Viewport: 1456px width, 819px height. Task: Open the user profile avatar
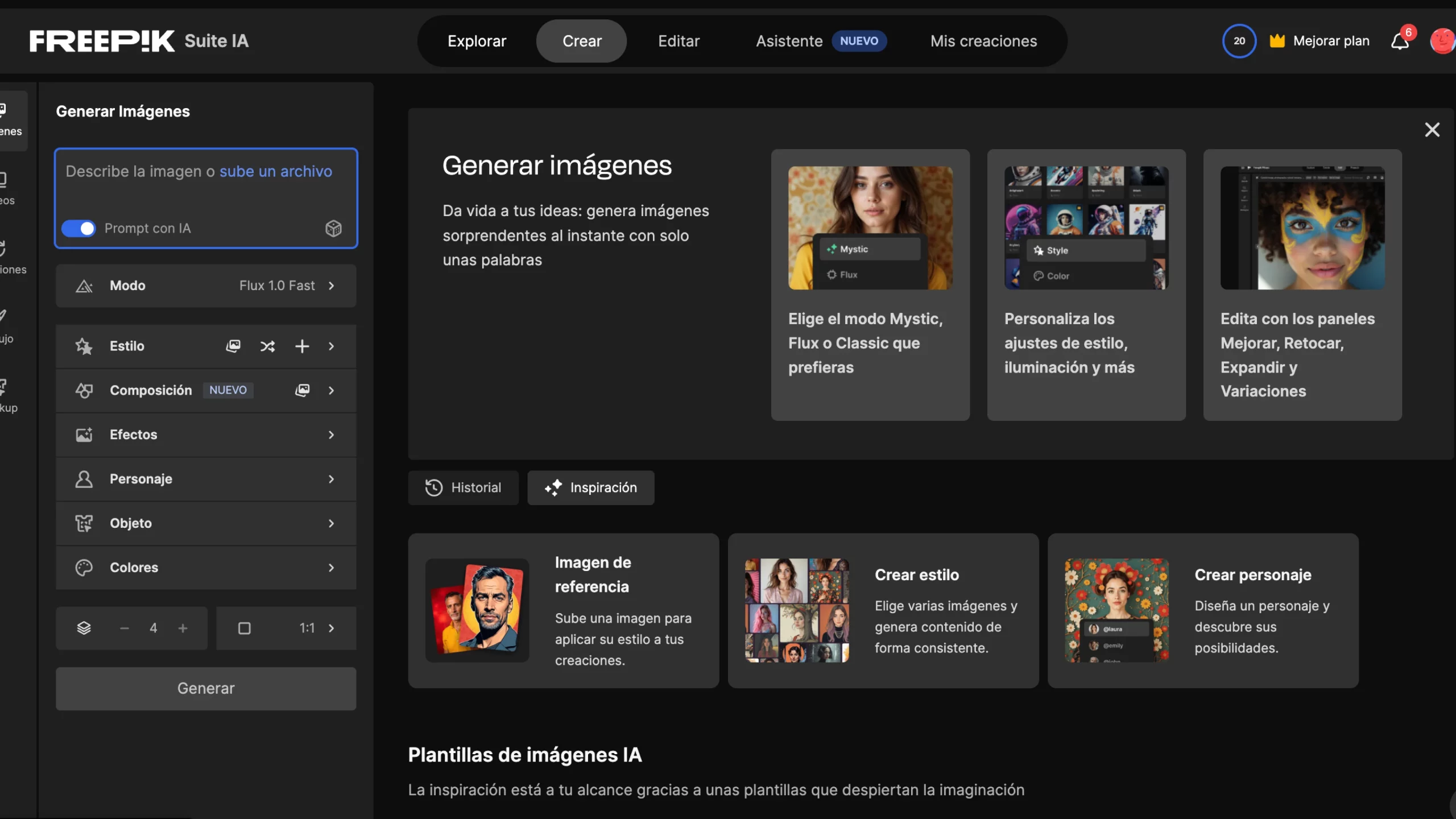(x=1442, y=41)
